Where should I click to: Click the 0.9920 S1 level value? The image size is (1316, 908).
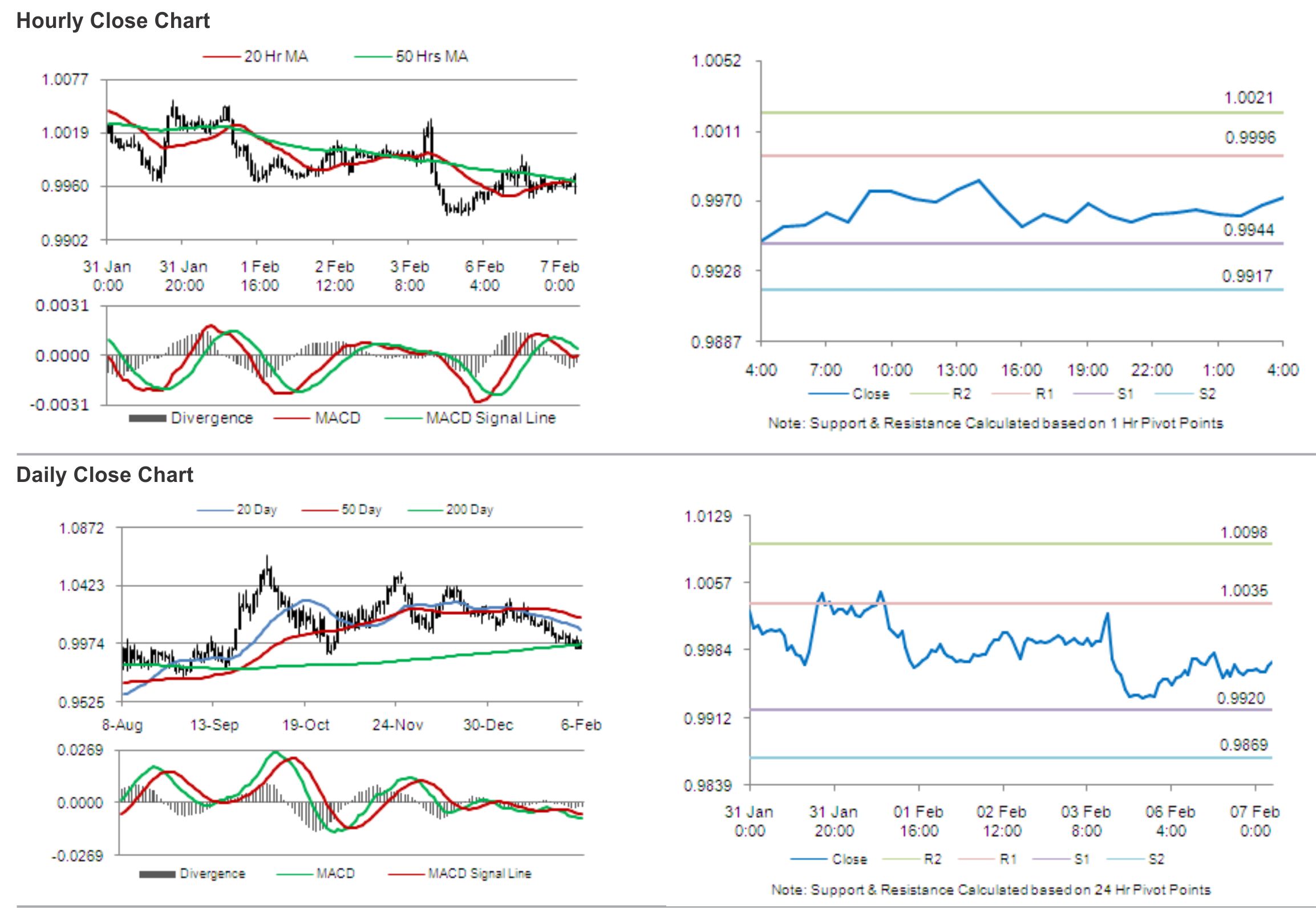1241,698
